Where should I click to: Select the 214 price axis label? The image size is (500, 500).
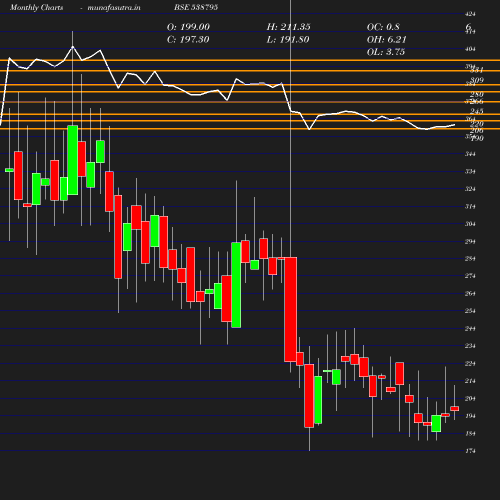click(x=470, y=381)
